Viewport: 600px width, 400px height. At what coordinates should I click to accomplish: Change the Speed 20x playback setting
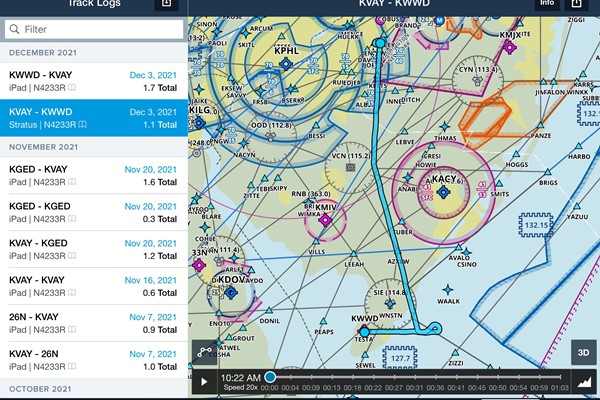pyautogui.click(x=240, y=388)
